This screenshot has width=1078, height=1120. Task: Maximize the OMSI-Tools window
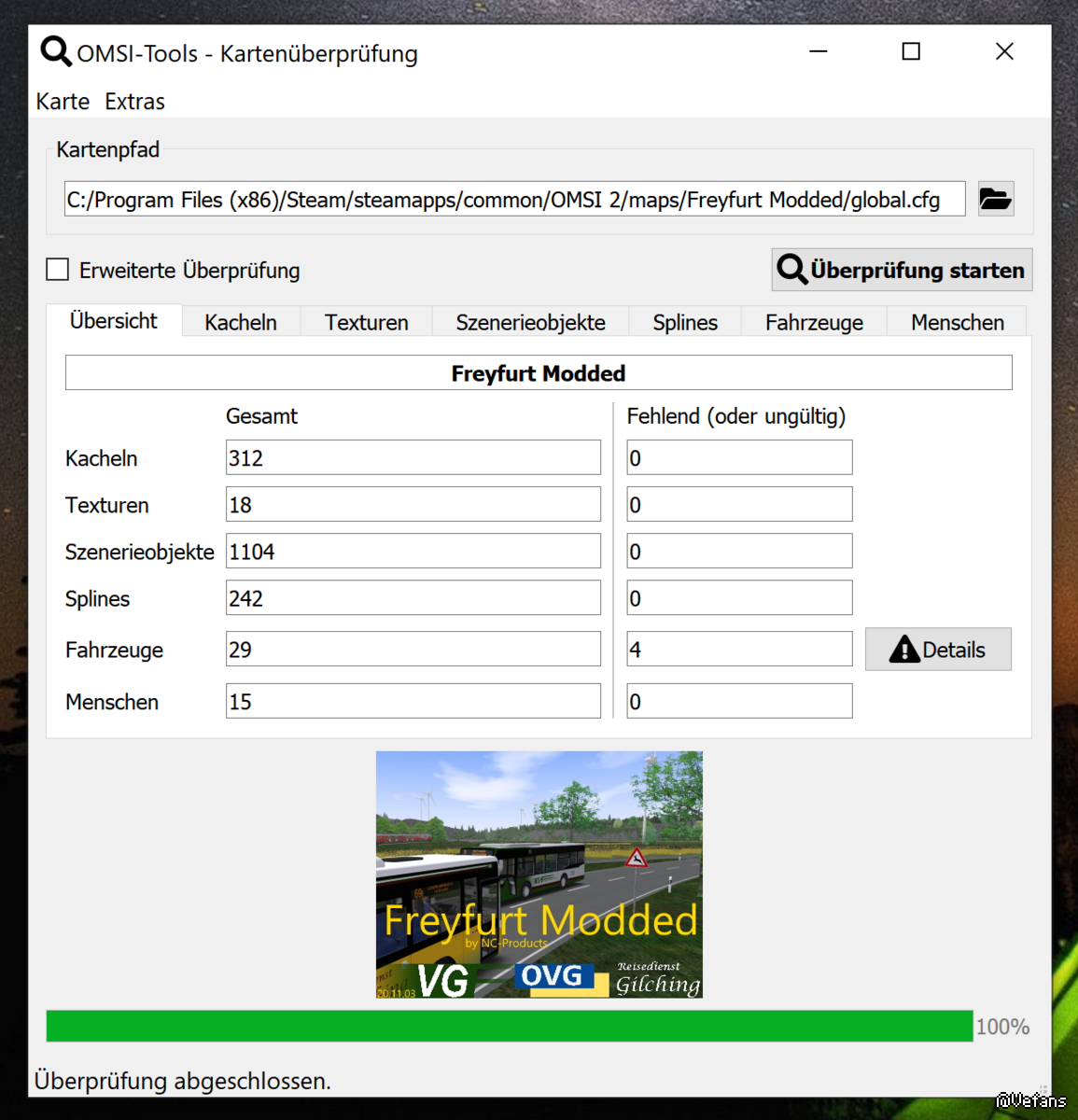(911, 51)
